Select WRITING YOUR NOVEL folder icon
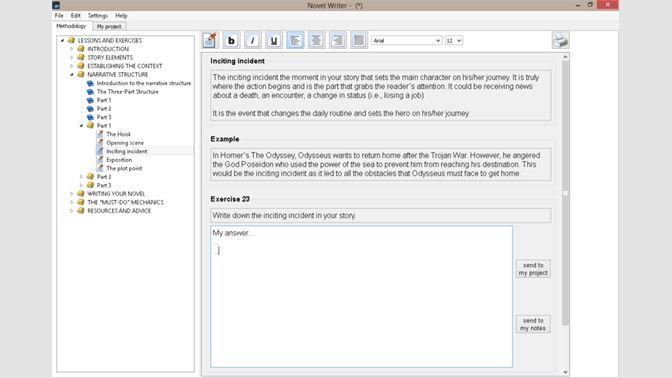672x378 pixels. point(81,194)
